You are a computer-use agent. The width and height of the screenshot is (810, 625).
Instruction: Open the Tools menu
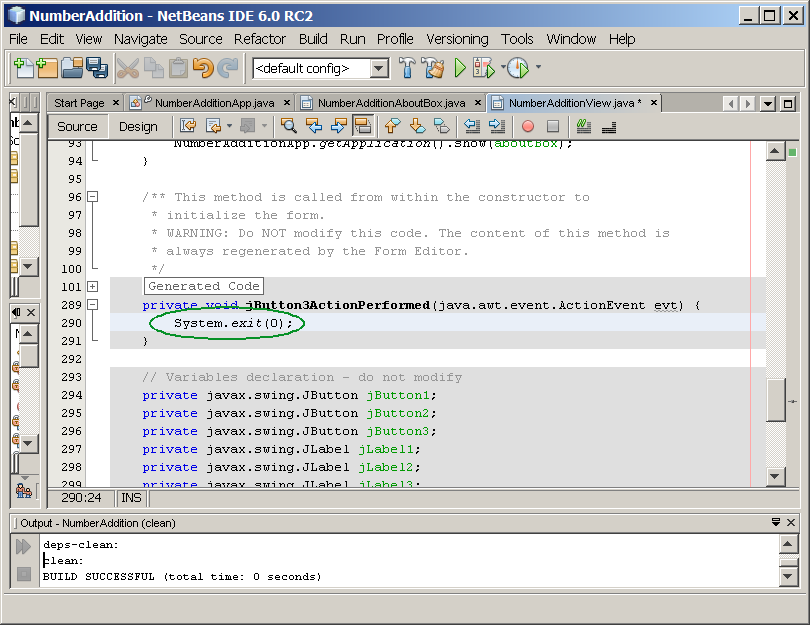tap(517, 39)
